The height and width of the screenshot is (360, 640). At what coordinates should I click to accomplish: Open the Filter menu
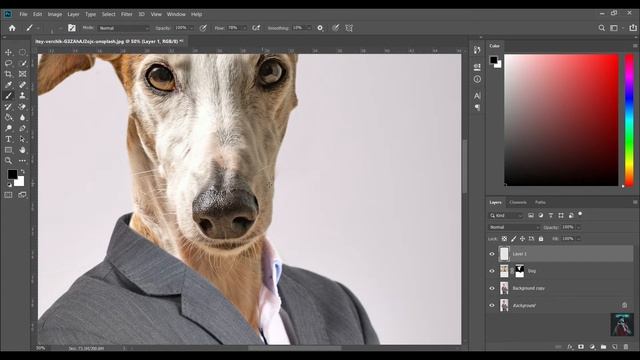click(127, 14)
